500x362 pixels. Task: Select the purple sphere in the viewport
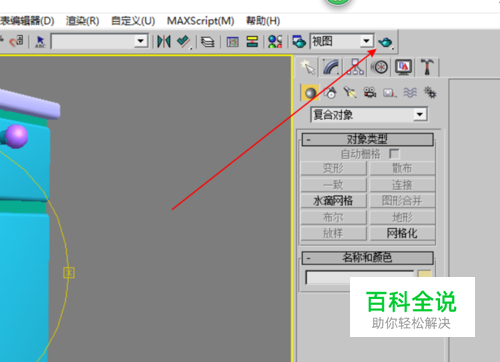click(x=17, y=137)
